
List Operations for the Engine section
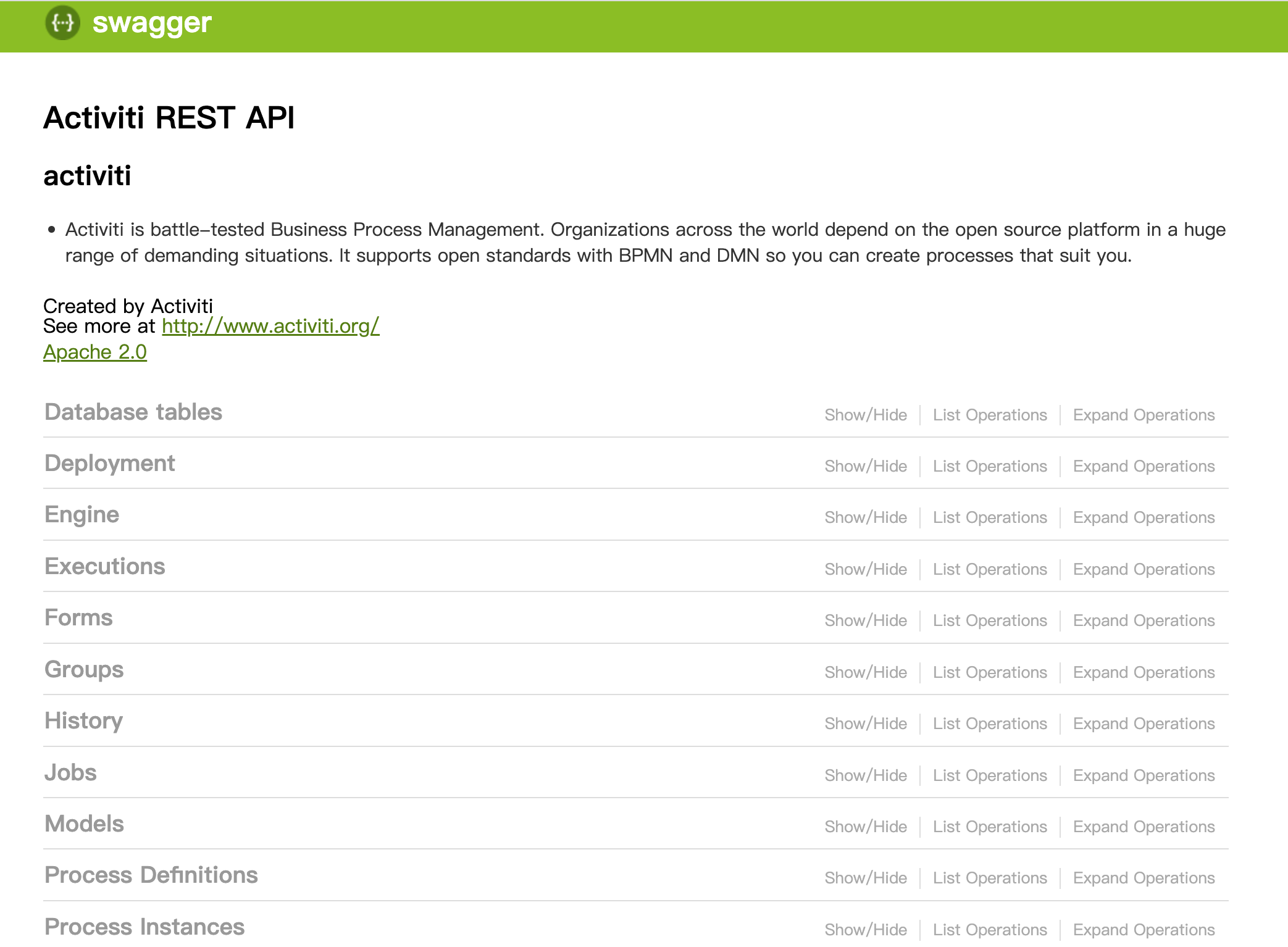click(990, 517)
